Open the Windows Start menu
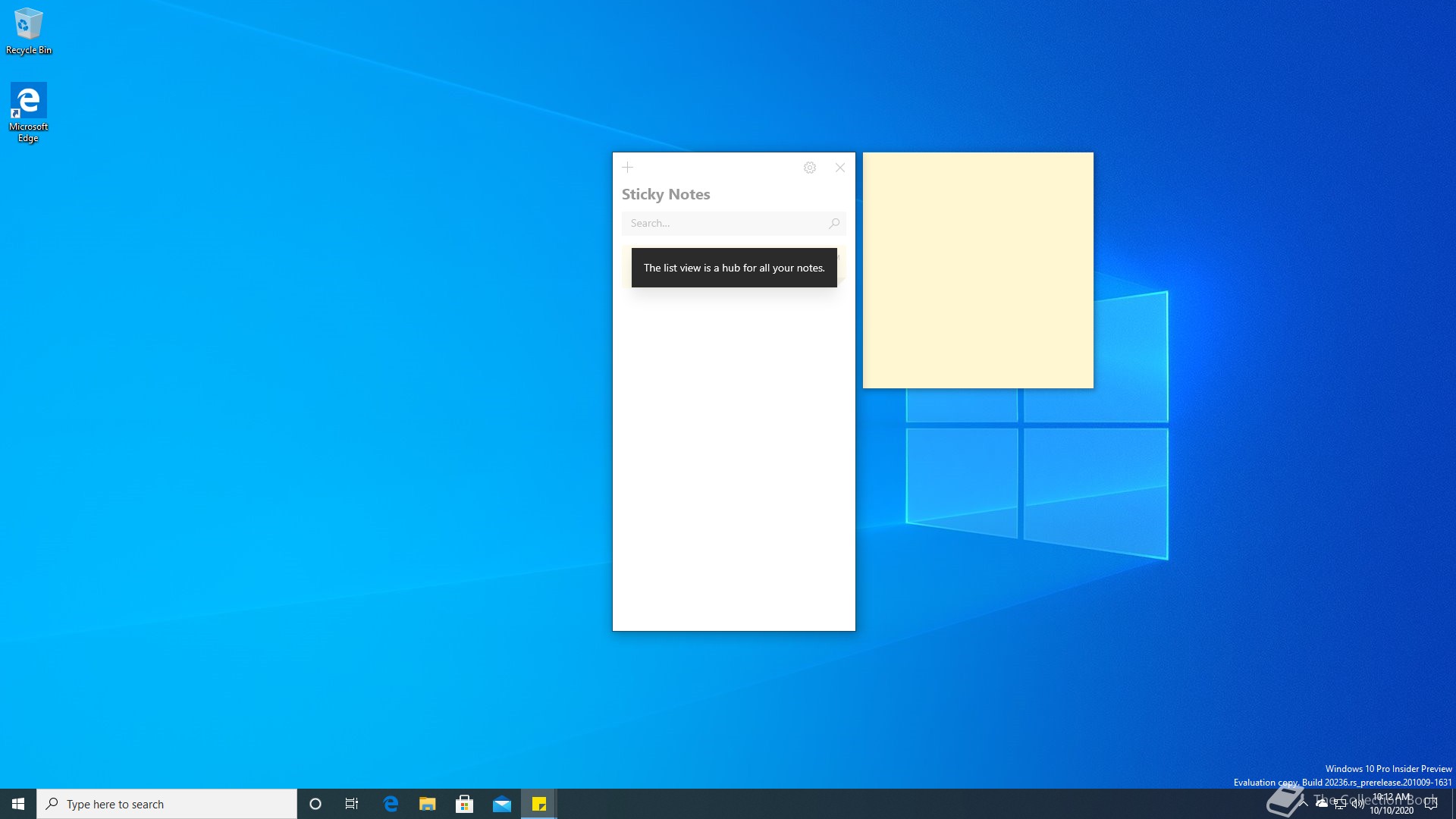 pyautogui.click(x=18, y=804)
